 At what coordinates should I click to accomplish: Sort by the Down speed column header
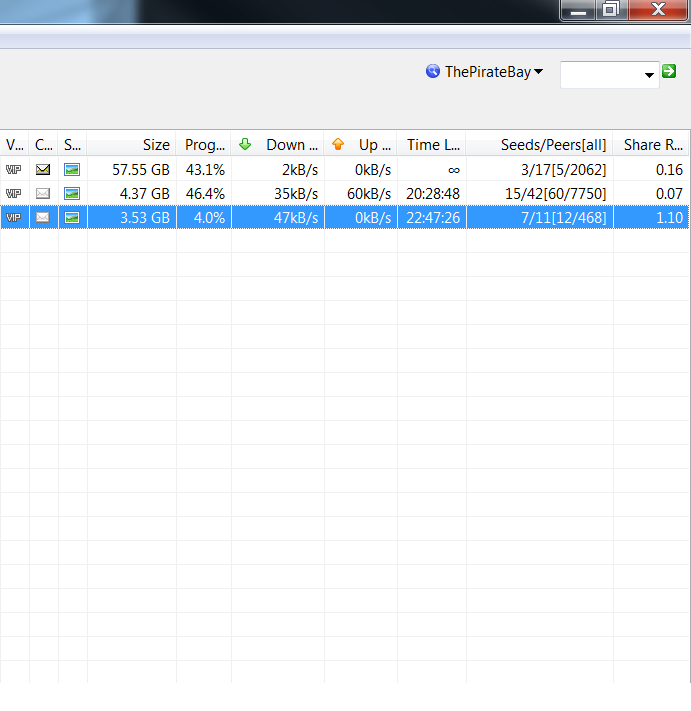[277, 144]
